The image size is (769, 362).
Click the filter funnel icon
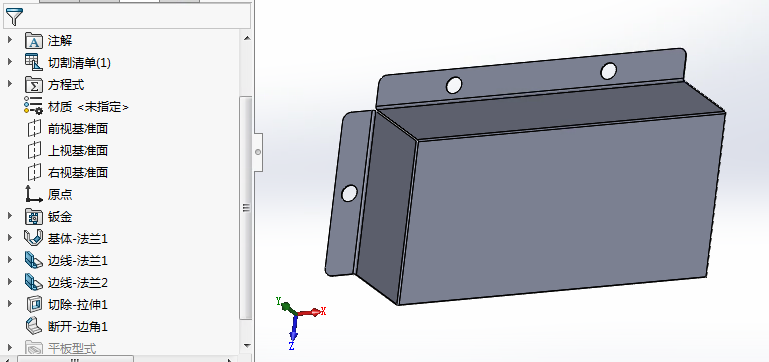point(14,17)
